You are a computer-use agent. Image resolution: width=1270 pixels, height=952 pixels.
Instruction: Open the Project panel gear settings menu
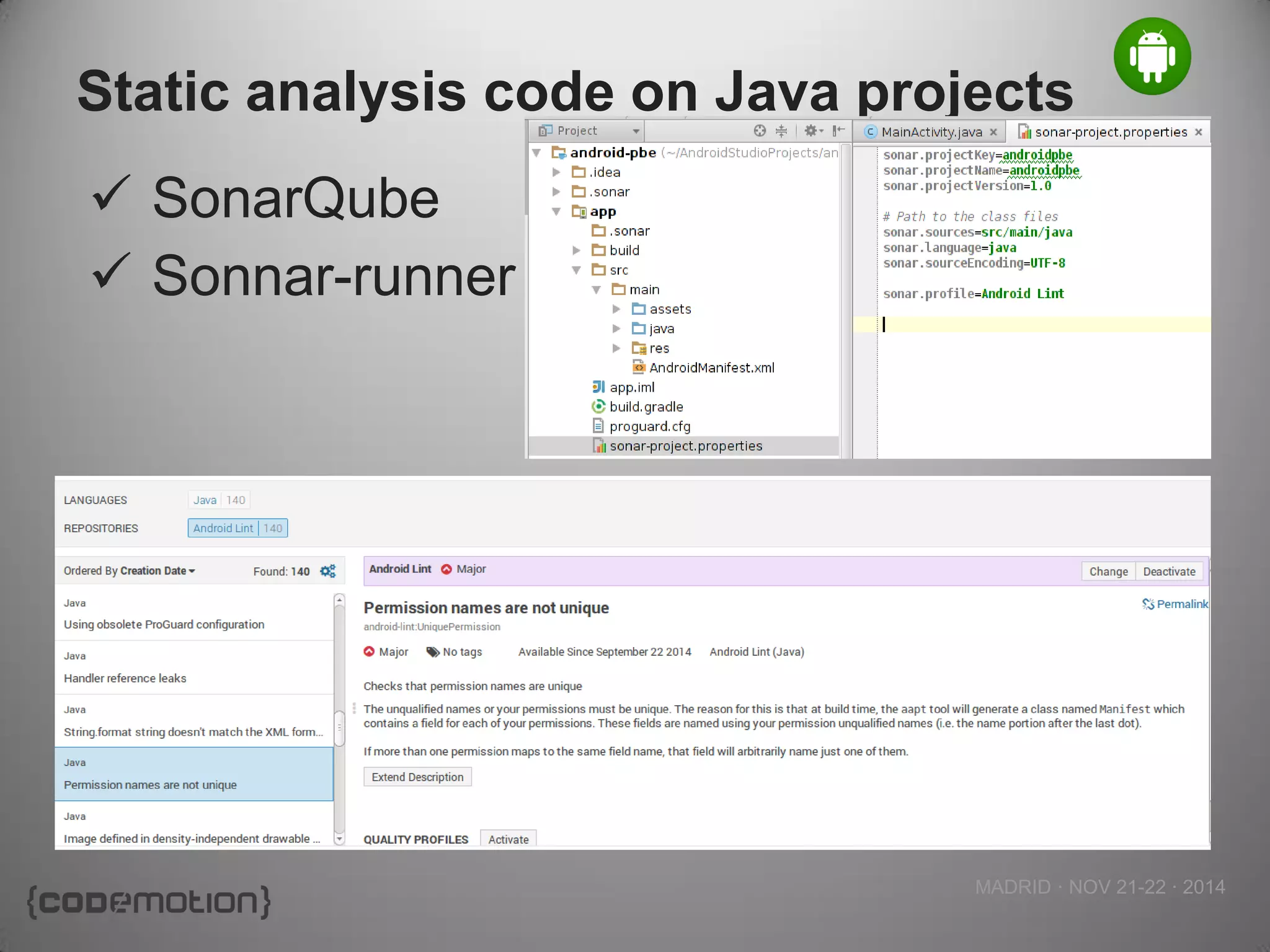(x=813, y=131)
